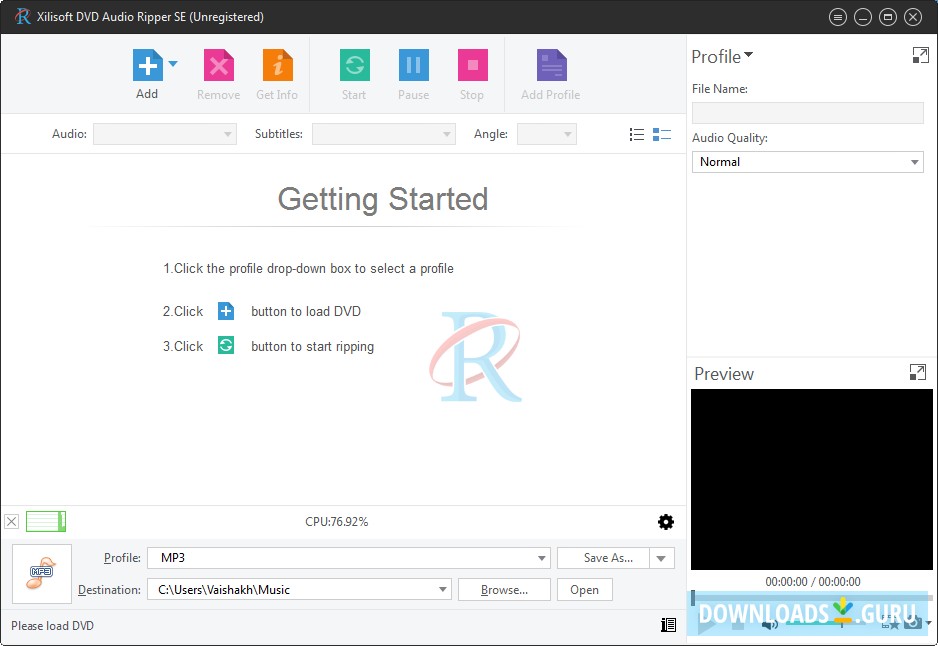The height and width of the screenshot is (646, 938).
Task: Click the Add DVD toolbar icon
Action: [147, 65]
